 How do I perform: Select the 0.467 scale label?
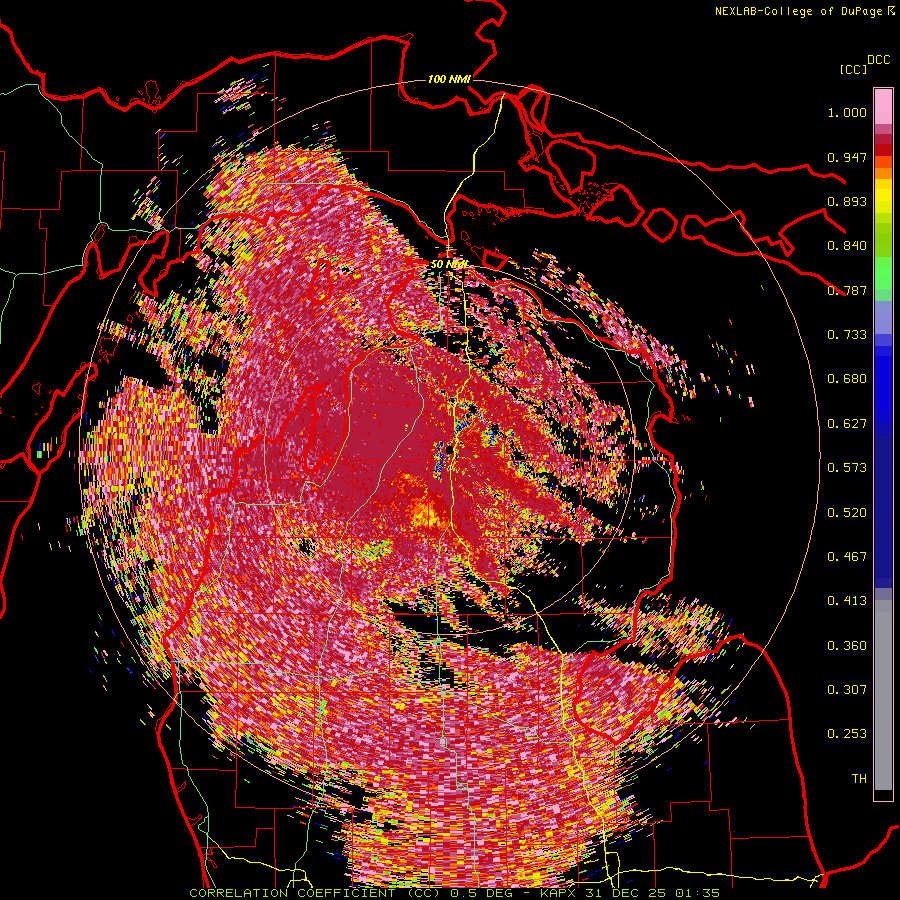(x=847, y=557)
